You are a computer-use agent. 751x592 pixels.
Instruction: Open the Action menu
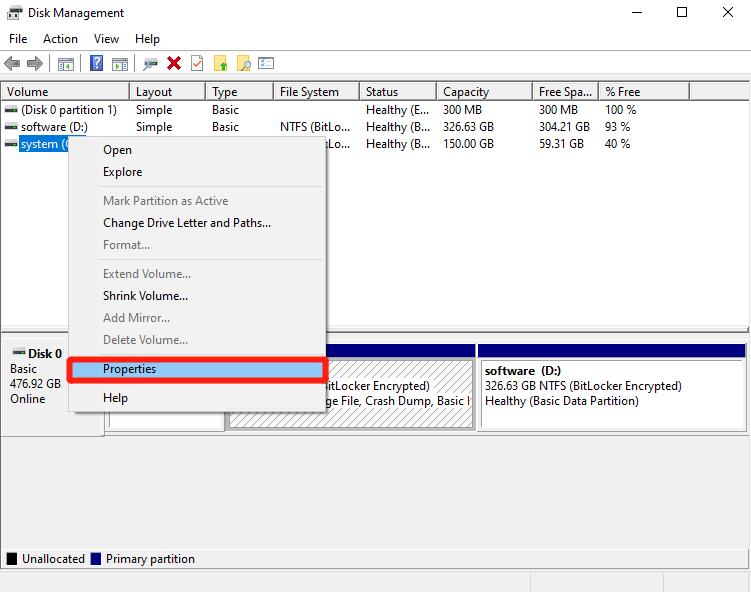[60, 39]
